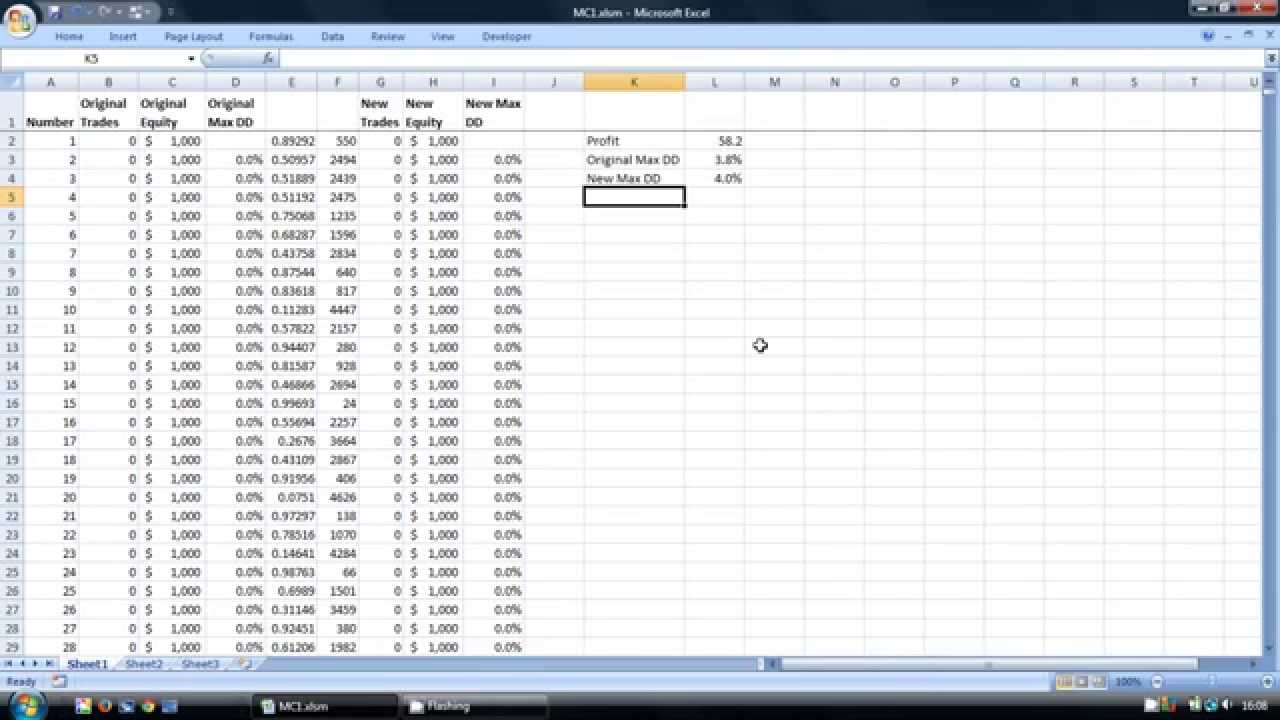Click the 100% zoom level button
The image size is (1280, 720).
(1127, 681)
